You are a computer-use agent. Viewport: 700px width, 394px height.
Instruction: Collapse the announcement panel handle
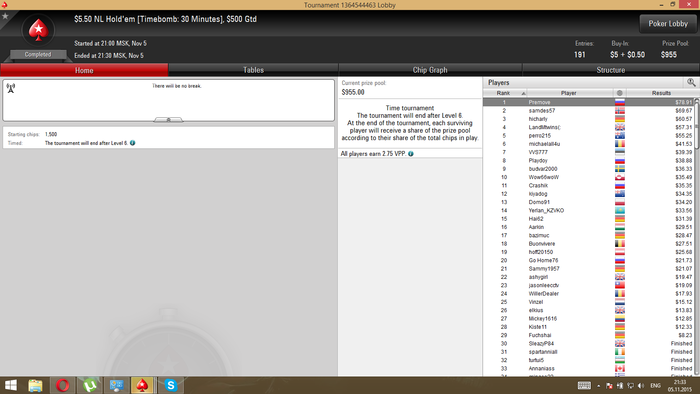(x=168, y=120)
